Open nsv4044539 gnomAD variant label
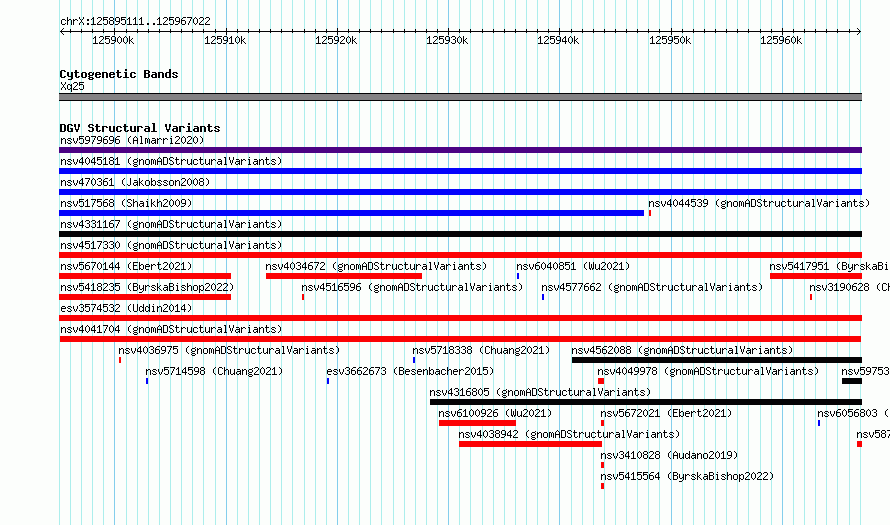Viewport: 890px width, 525px height. (759, 203)
